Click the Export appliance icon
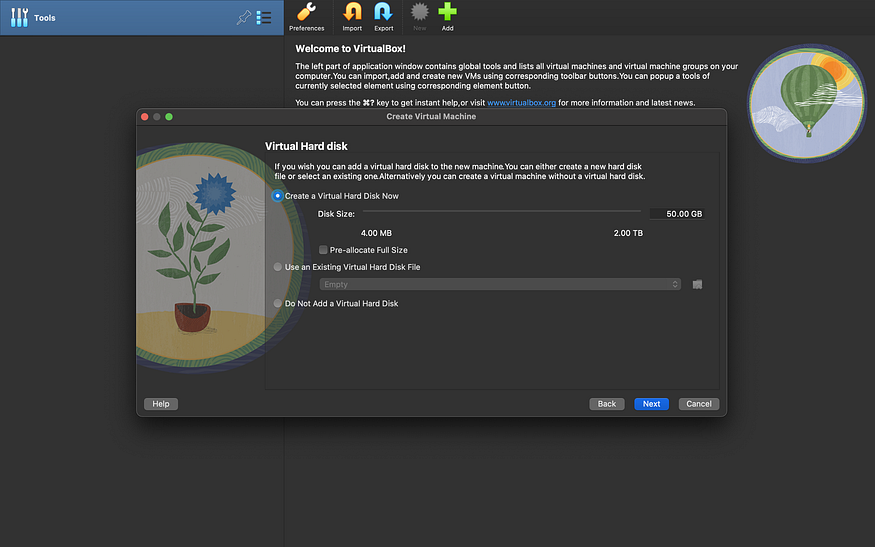The image size is (875, 547). click(x=383, y=17)
